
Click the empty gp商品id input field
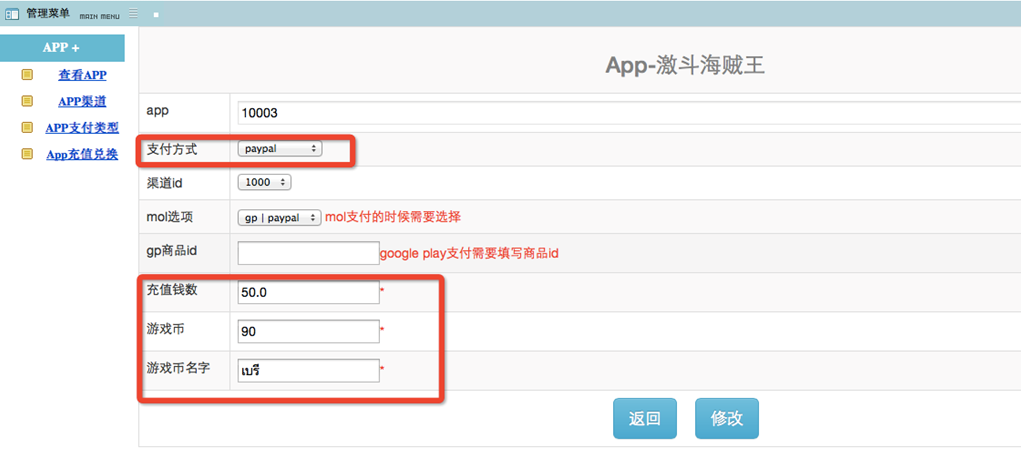coord(308,253)
